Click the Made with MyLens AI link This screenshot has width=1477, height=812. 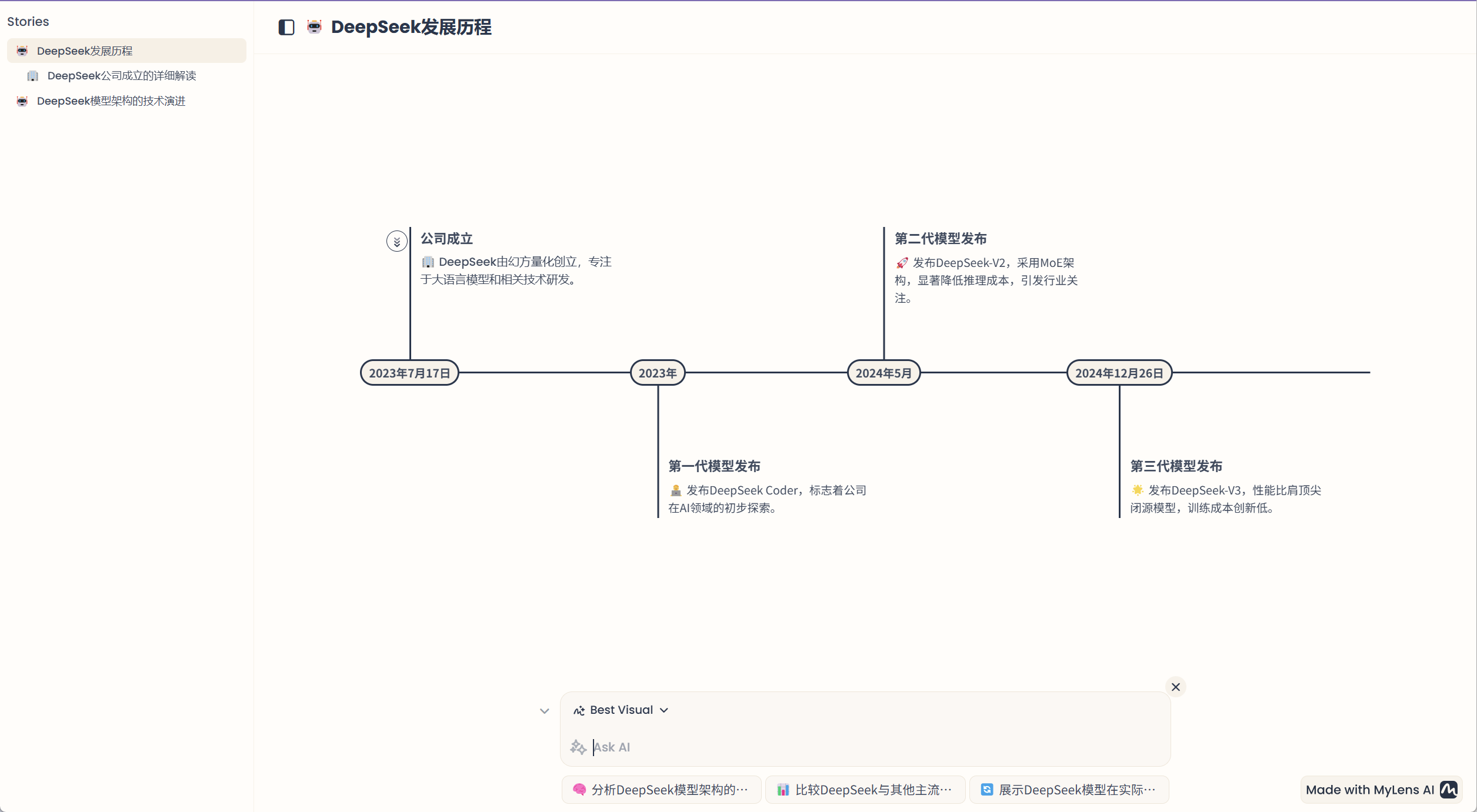pos(1369,790)
